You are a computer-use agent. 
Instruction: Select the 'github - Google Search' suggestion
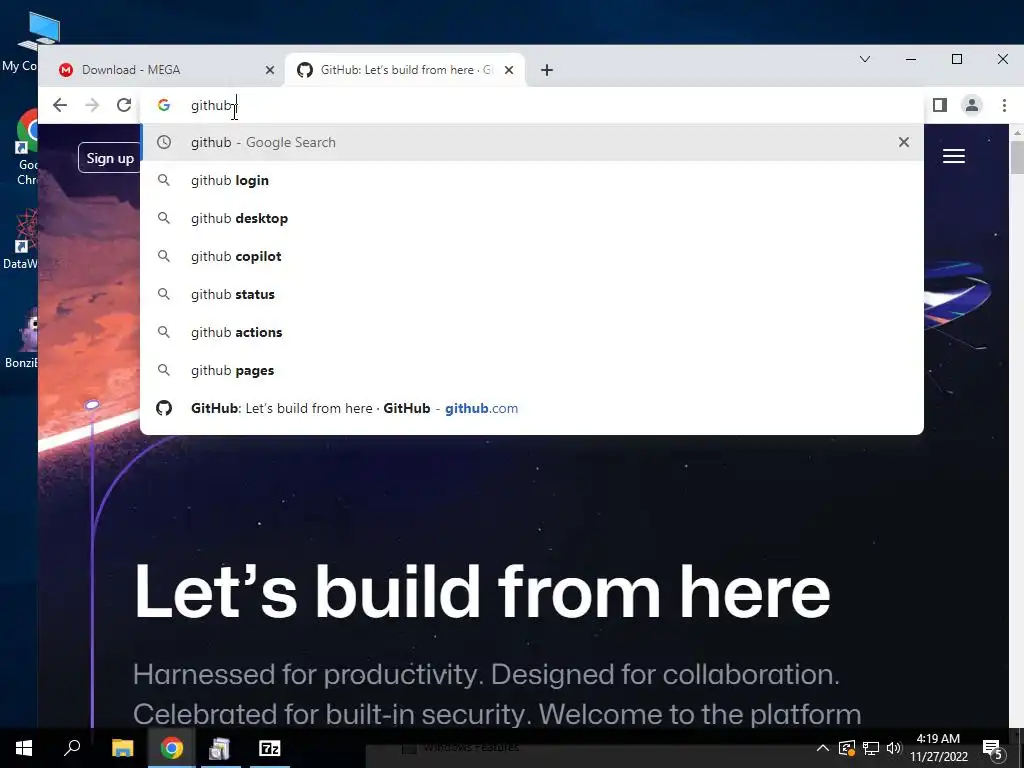coord(532,142)
